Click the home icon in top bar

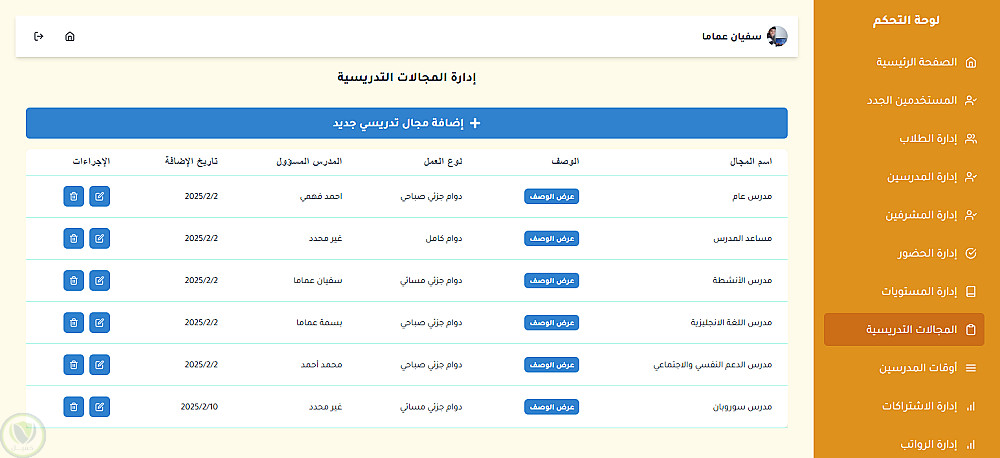coord(70,36)
